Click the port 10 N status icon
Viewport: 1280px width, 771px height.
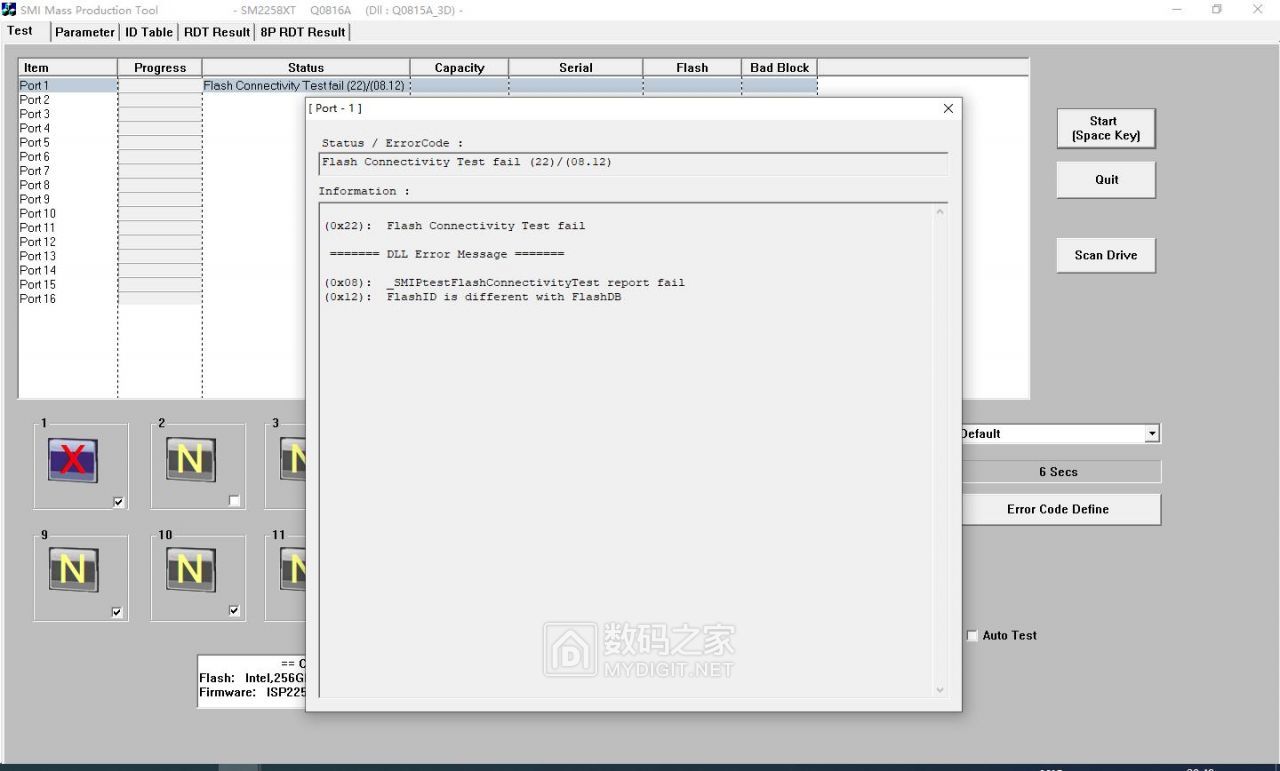[190, 569]
